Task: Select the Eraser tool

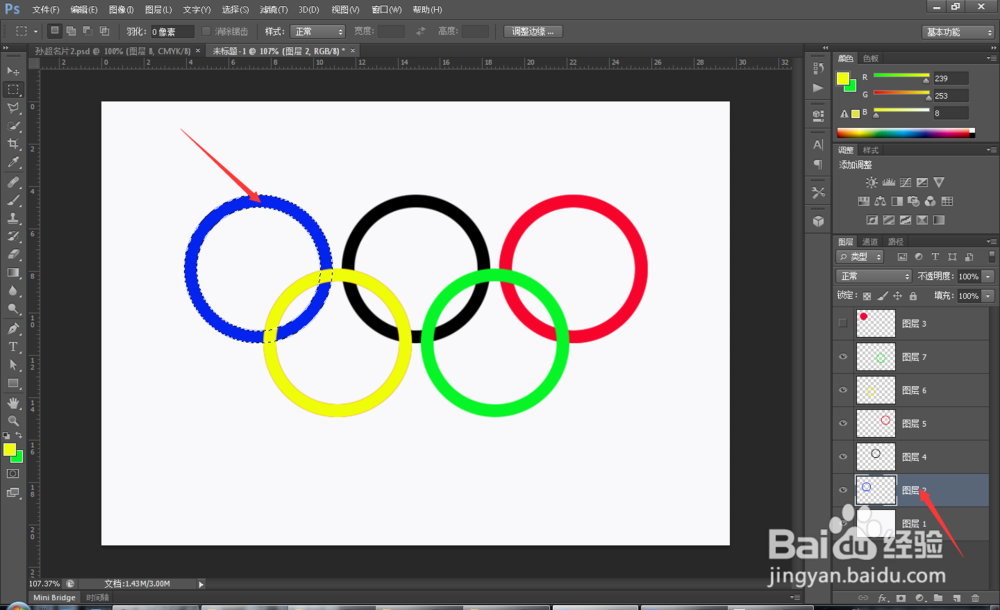Action: [x=13, y=254]
